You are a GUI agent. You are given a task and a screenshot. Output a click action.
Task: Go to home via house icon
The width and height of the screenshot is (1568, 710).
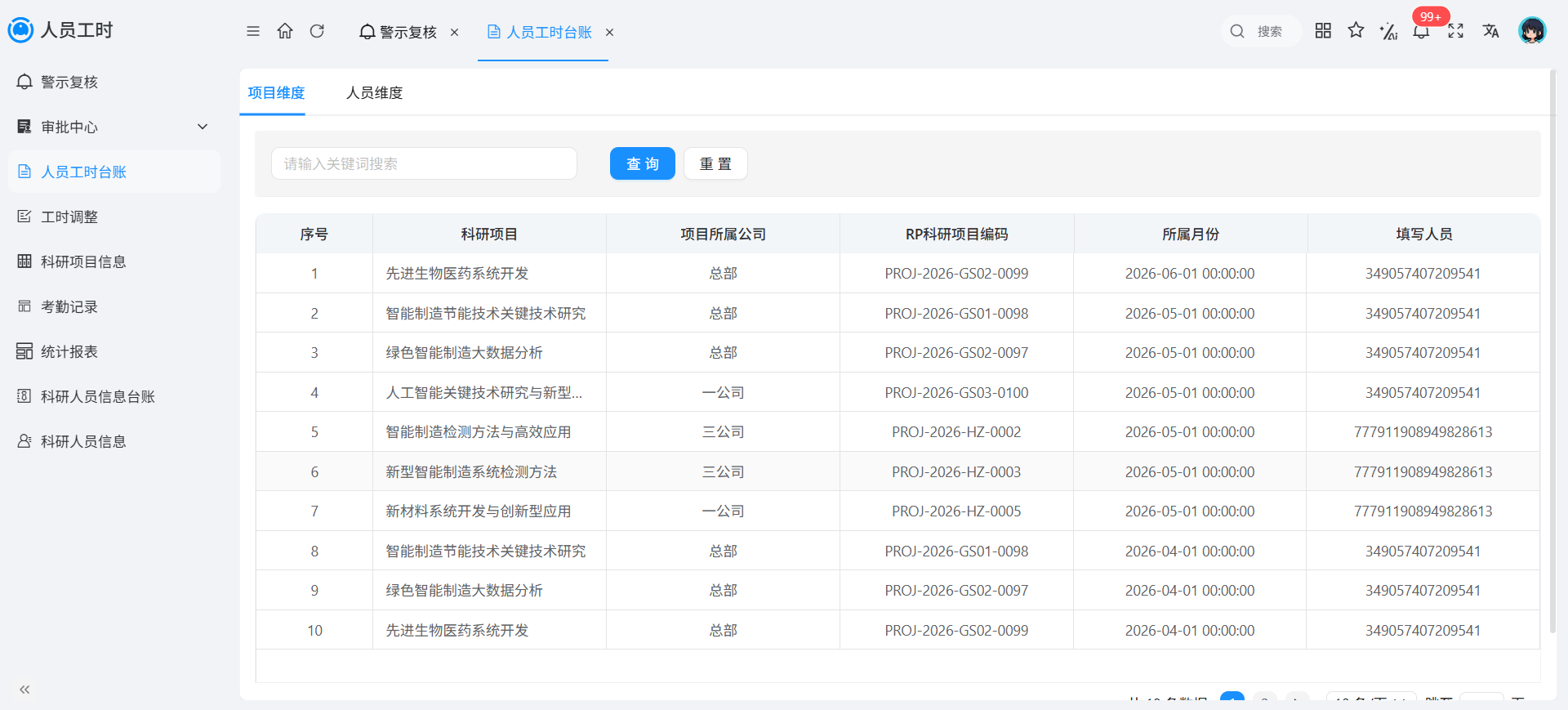click(285, 31)
